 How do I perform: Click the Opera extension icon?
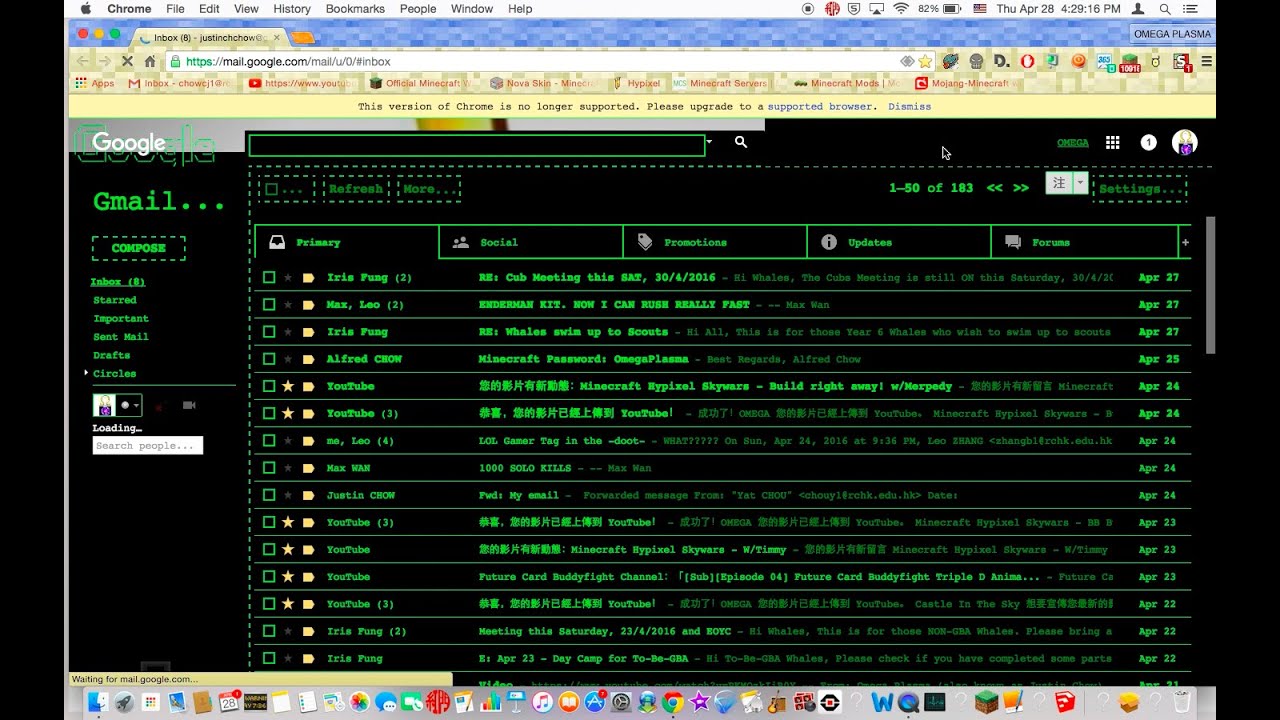[x=1027, y=61]
